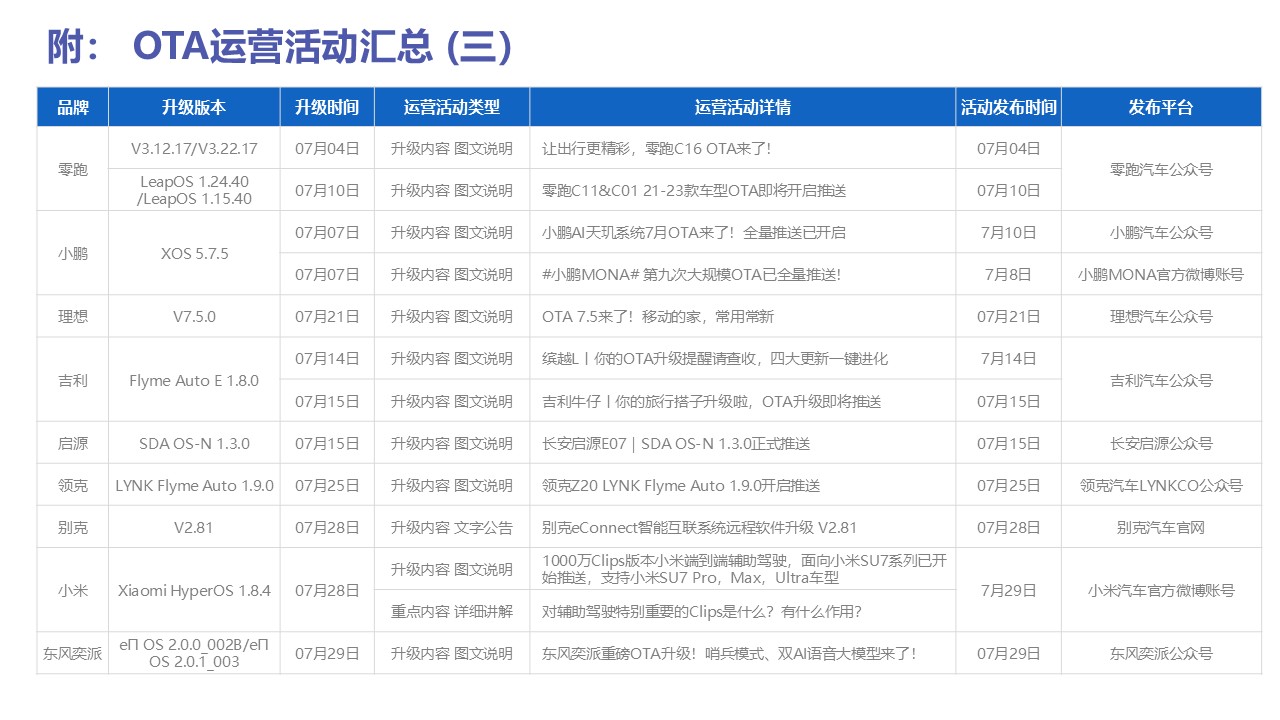The height and width of the screenshot is (720, 1280).
Task: Click the 小鹏MONA官方微博账号 platform cell
Action: point(1161,274)
